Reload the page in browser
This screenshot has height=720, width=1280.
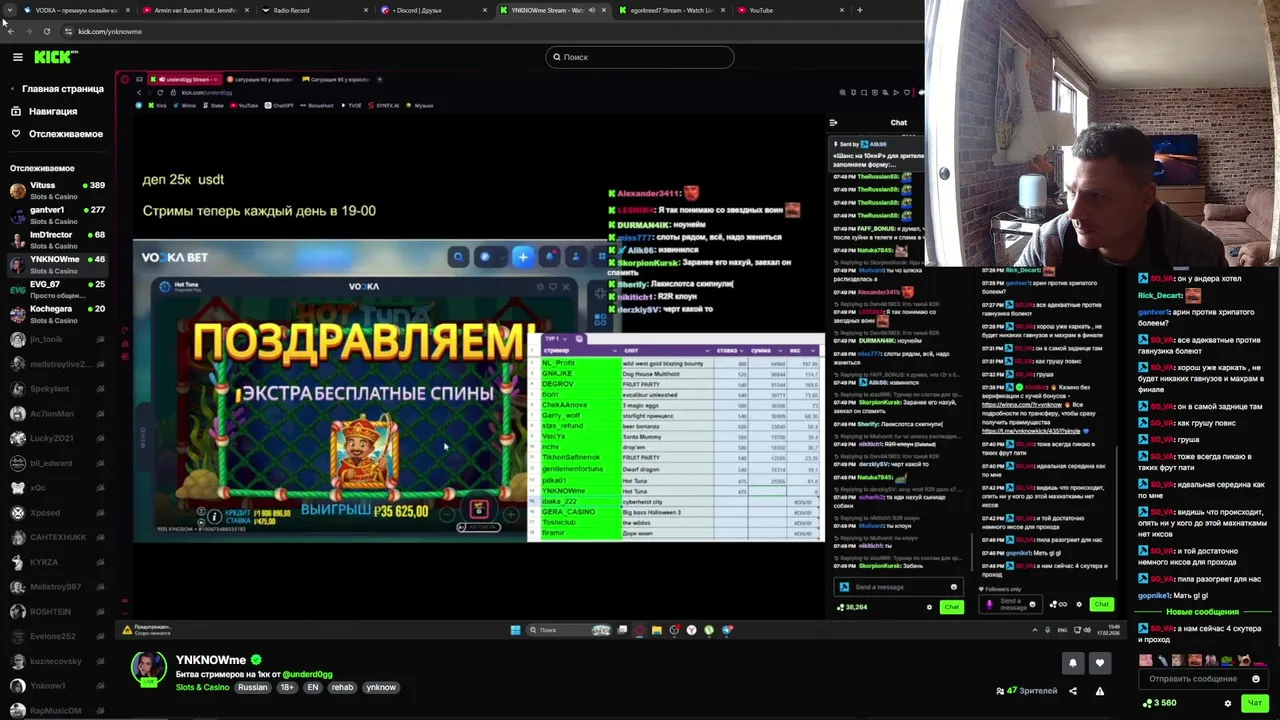point(46,31)
